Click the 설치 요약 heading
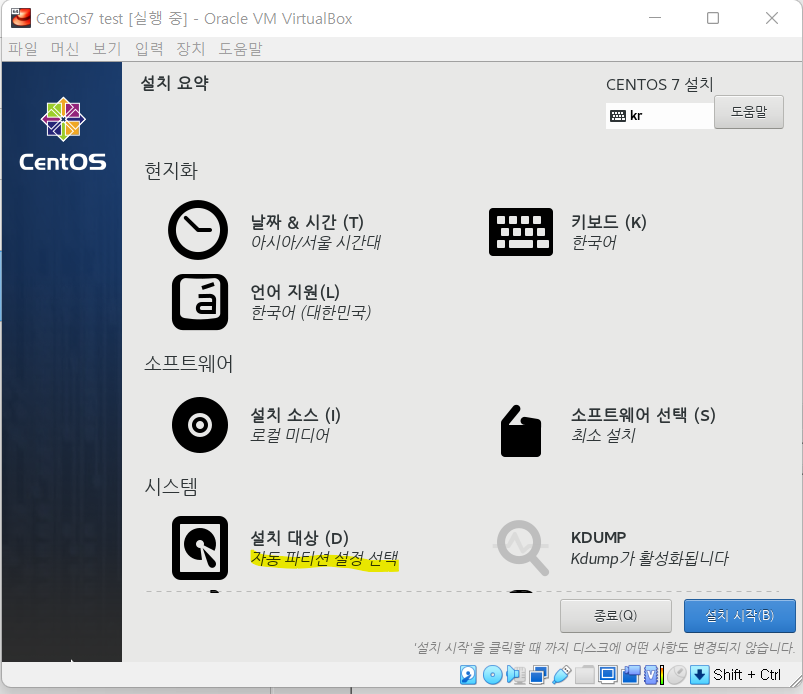Screen dimensions: 803x694 coord(175,83)
